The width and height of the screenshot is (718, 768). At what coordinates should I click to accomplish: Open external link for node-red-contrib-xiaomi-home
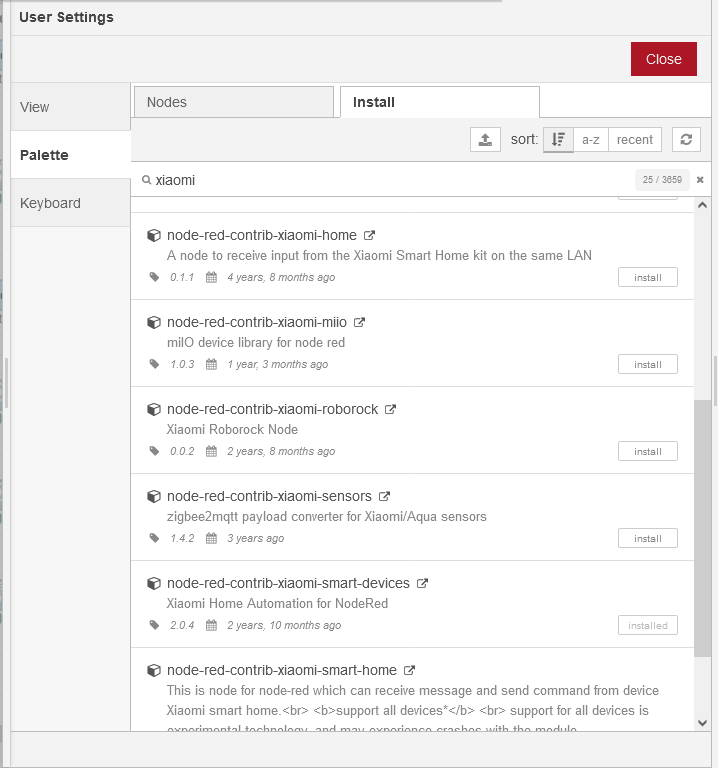pyautogui.click(x=369, y=236)
